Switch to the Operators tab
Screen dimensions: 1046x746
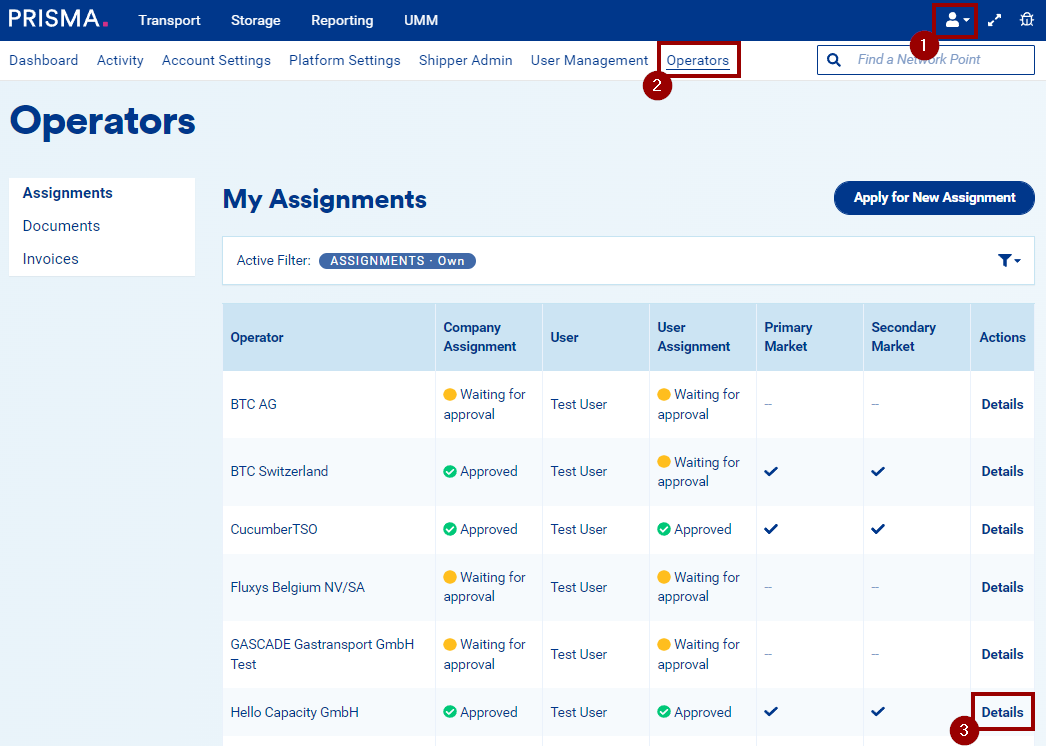pos(697,60)
